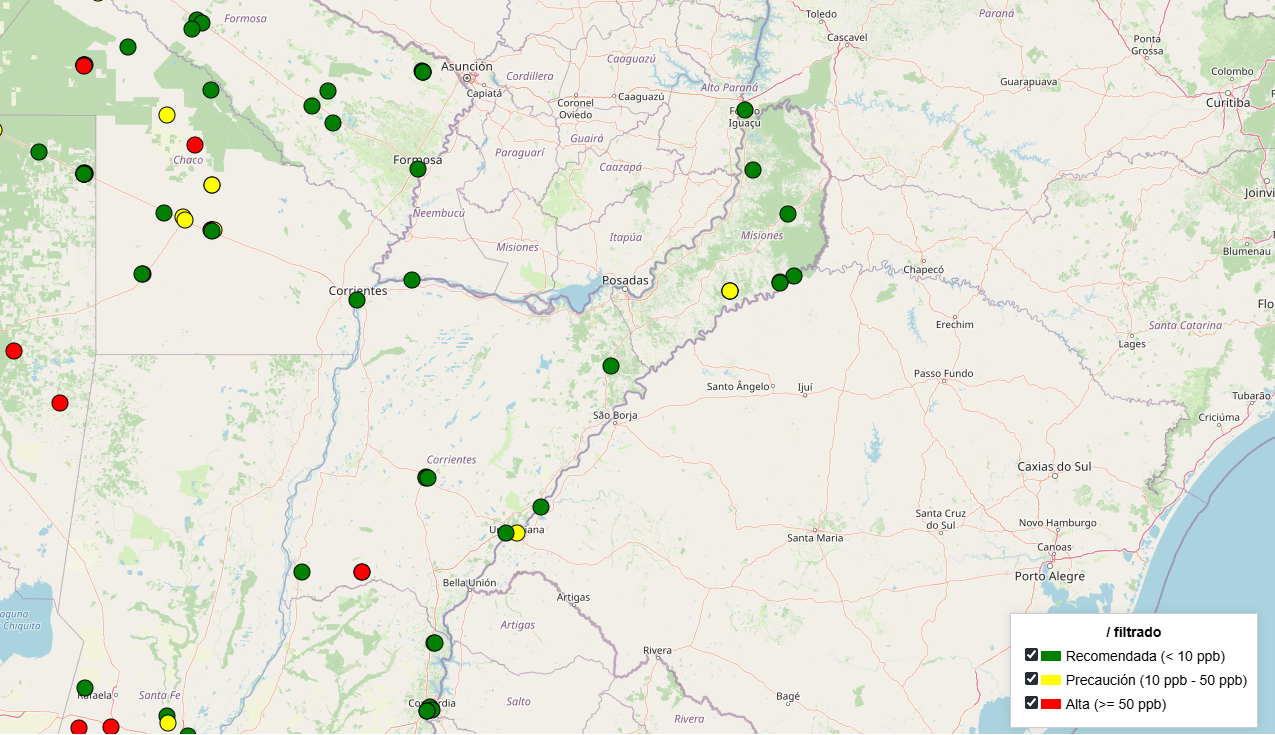Click the green marker above the Misiones label
This screenshot has width=1275, height=735.
(x=788, y=214)
